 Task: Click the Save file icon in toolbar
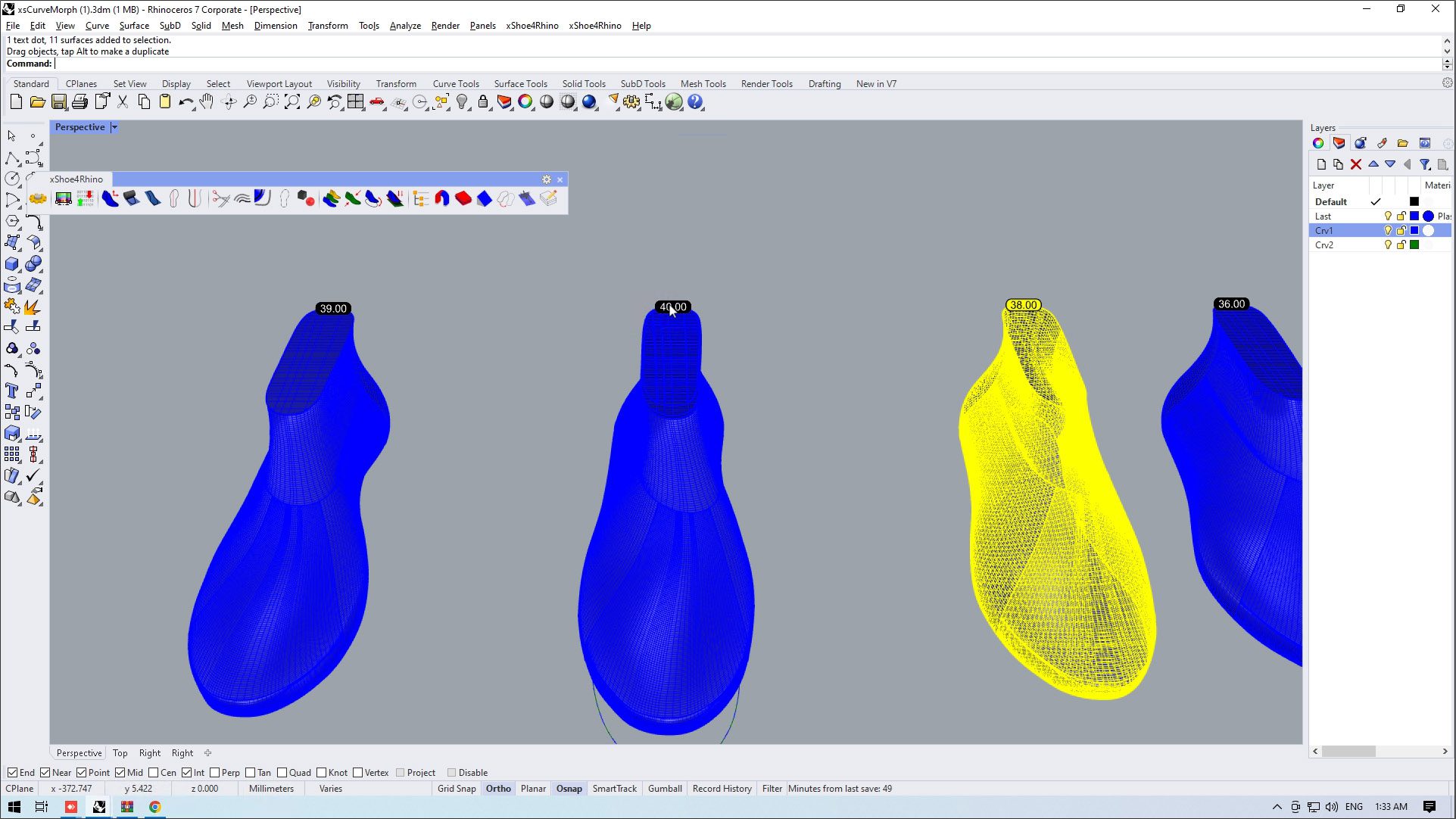click(59, 102)
